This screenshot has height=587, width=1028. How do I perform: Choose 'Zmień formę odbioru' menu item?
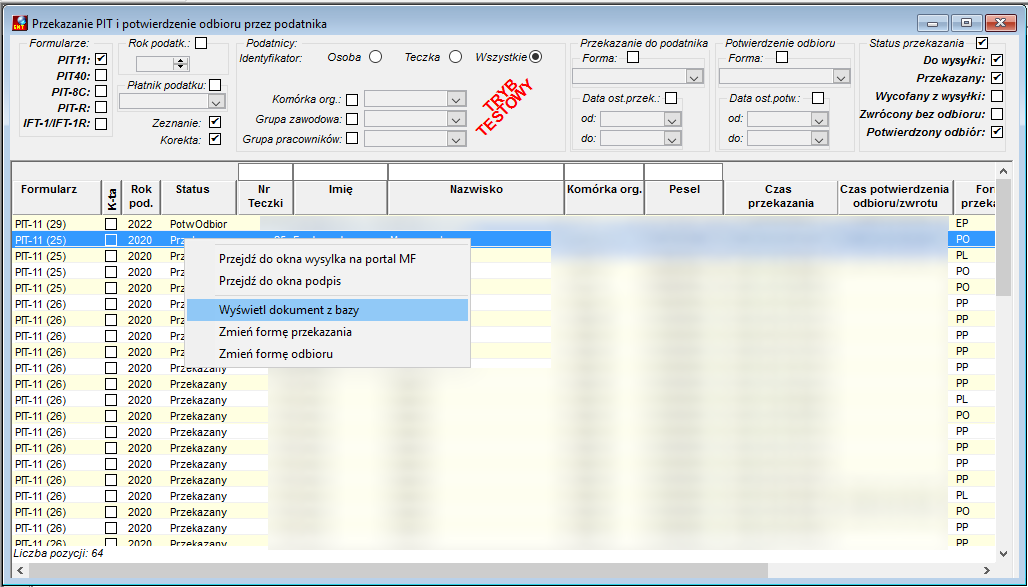click(328, 354)
